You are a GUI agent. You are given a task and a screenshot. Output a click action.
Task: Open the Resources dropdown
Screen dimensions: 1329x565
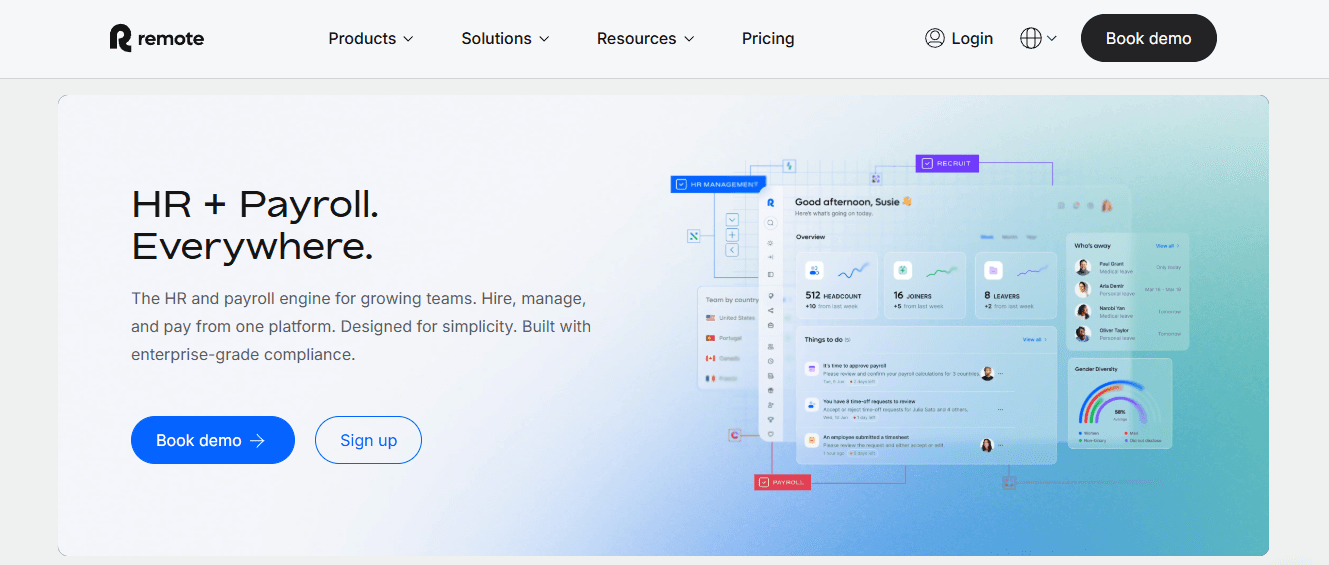click(x=645, y=39)
